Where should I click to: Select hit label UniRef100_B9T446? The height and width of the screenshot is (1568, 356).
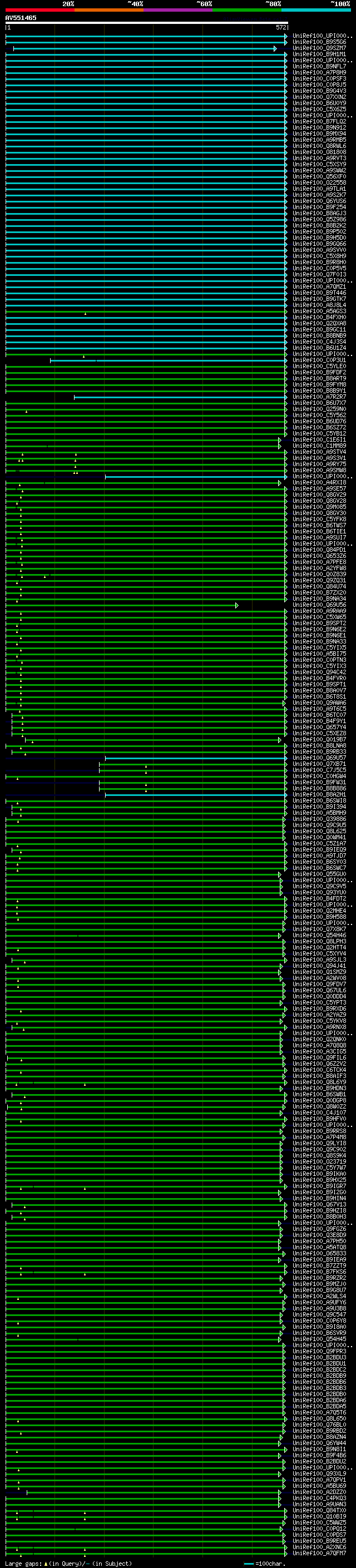319,293
